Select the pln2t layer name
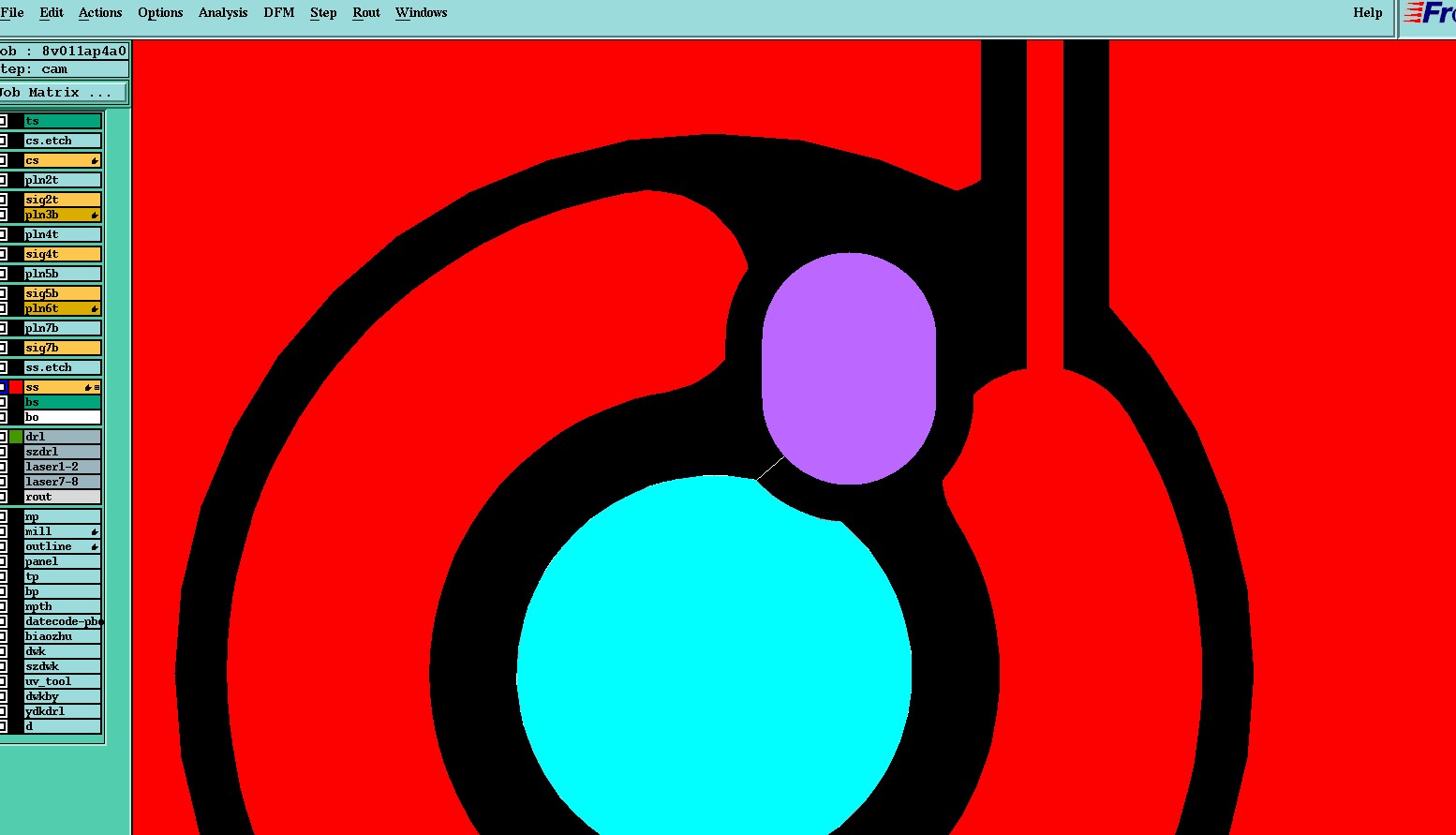 coord(62,180)
